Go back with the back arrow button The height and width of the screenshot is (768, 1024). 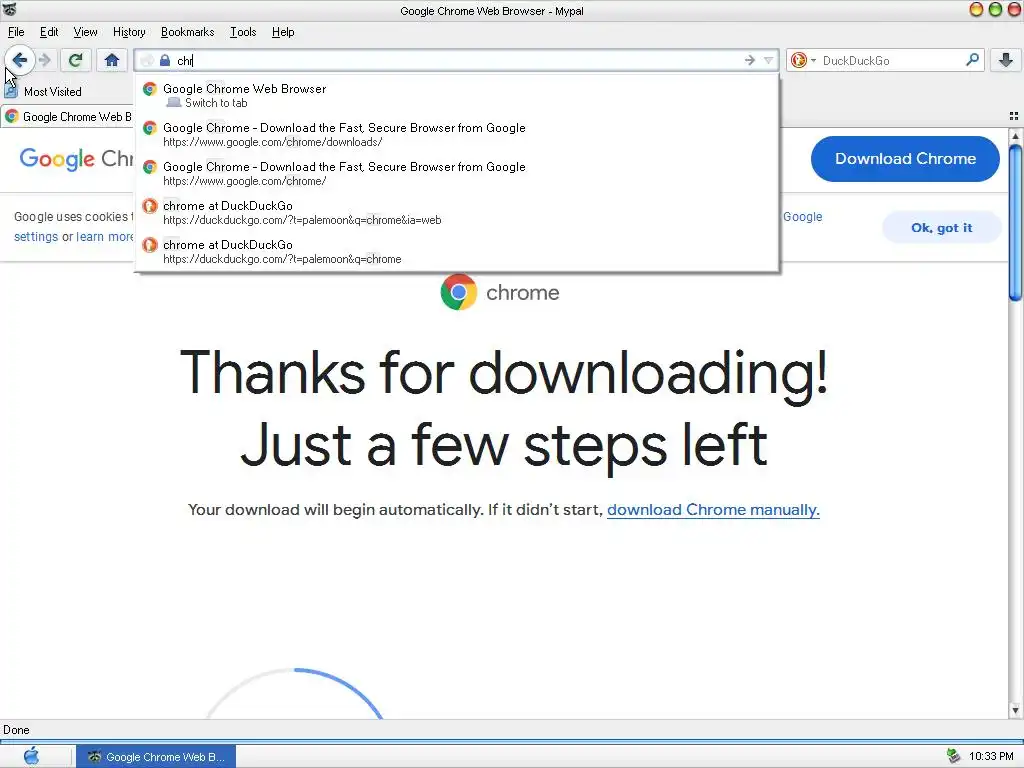(x=20, y=61)
